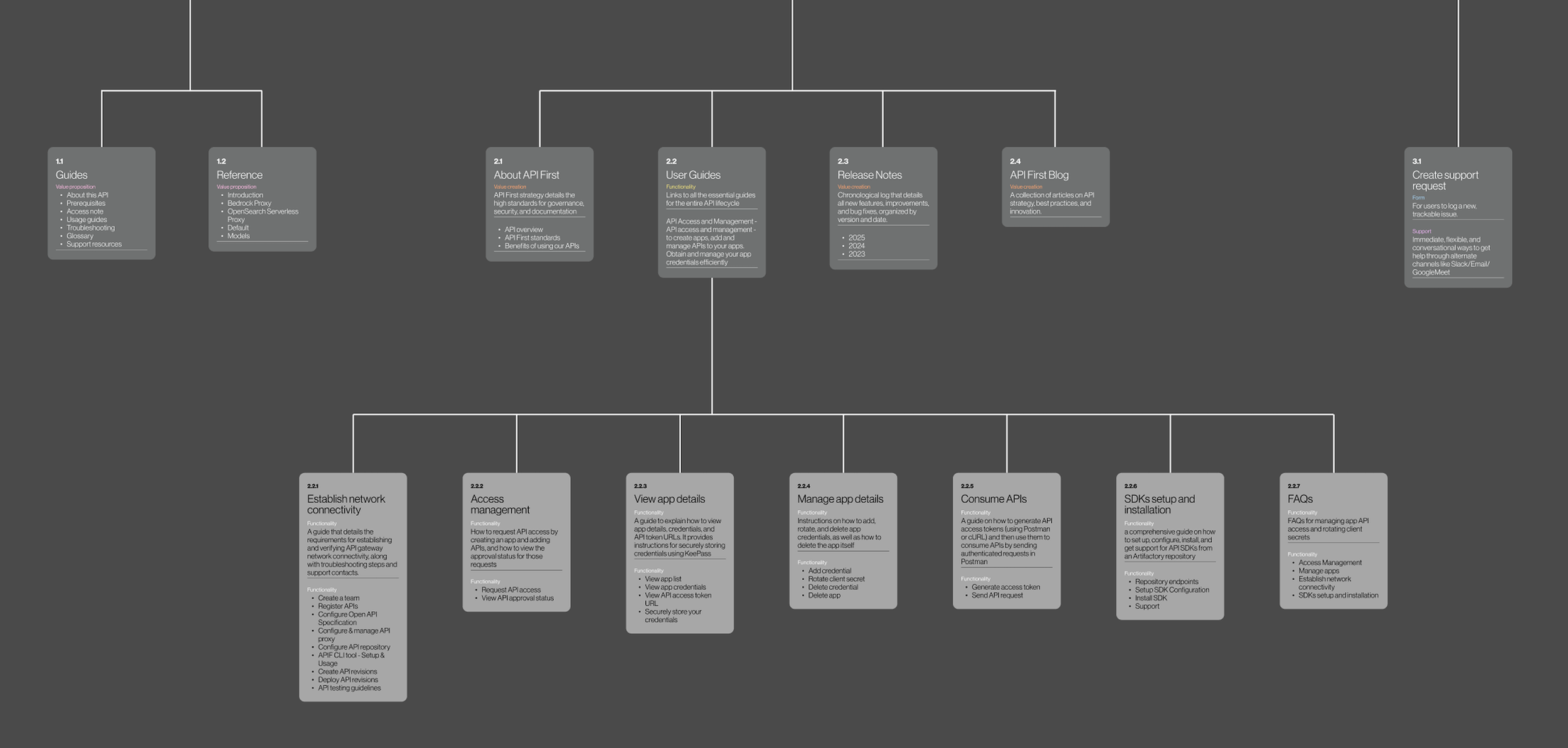This screenshot has height=748, width=1568.
Task: Click 'View API approval status' item
Action: pyautogui.click(x=517, y=598)
